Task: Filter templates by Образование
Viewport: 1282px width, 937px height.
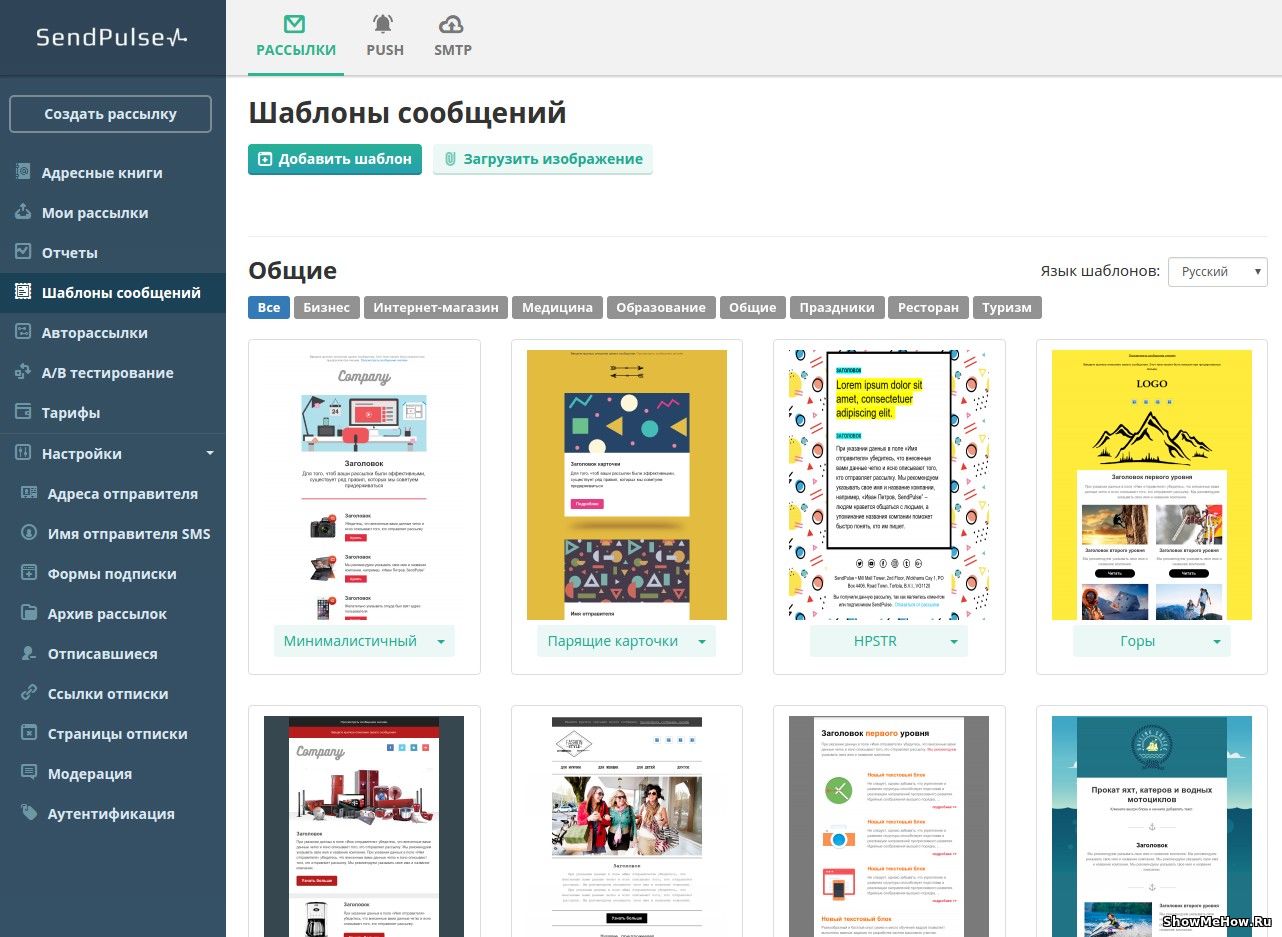Action: point(661,307)
